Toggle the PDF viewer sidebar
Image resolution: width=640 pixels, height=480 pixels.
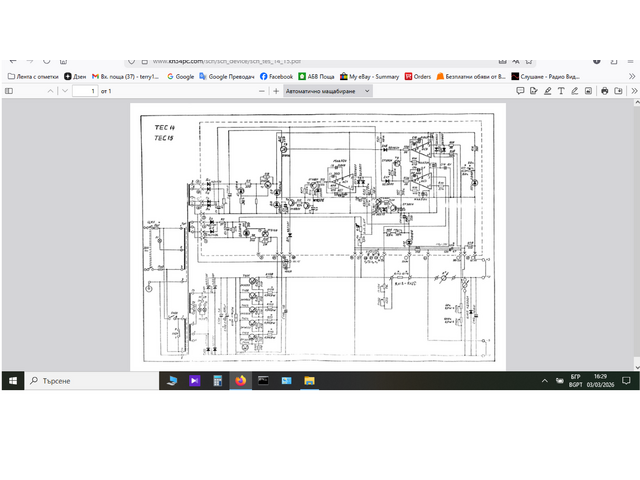(9, 91)
